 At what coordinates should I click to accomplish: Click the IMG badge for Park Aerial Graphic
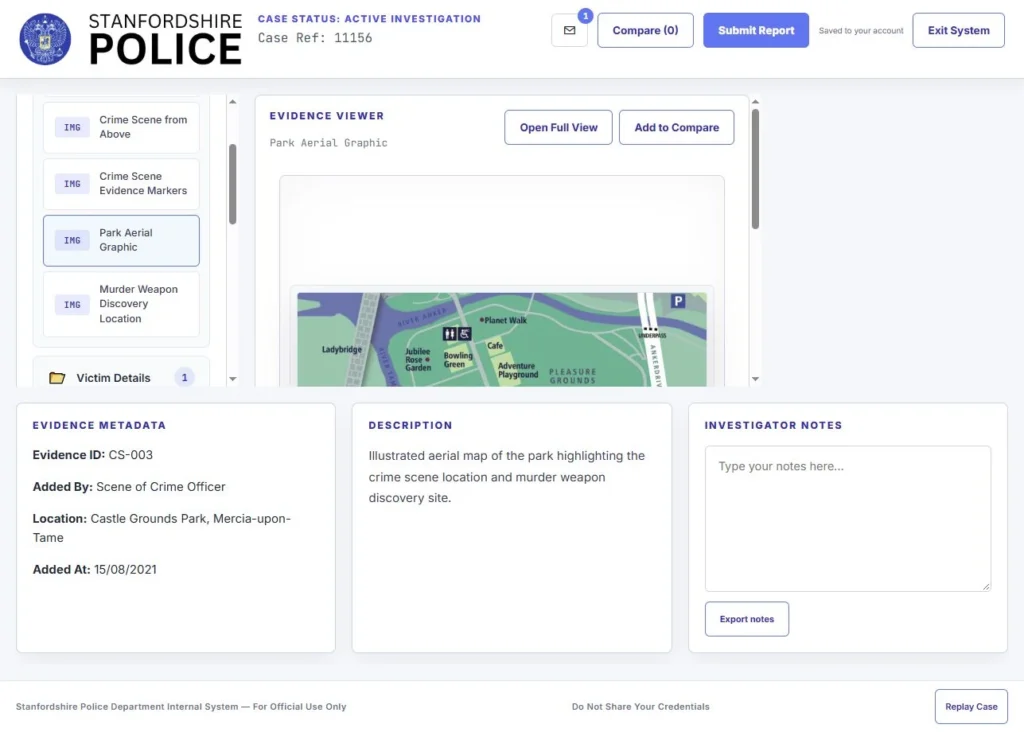[72, 240]
